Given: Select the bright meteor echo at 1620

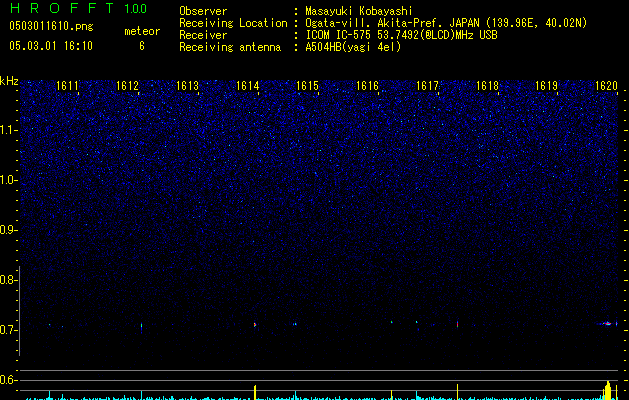Looking at the screenshot, I should pyautogui.click(x=607, y=324).
